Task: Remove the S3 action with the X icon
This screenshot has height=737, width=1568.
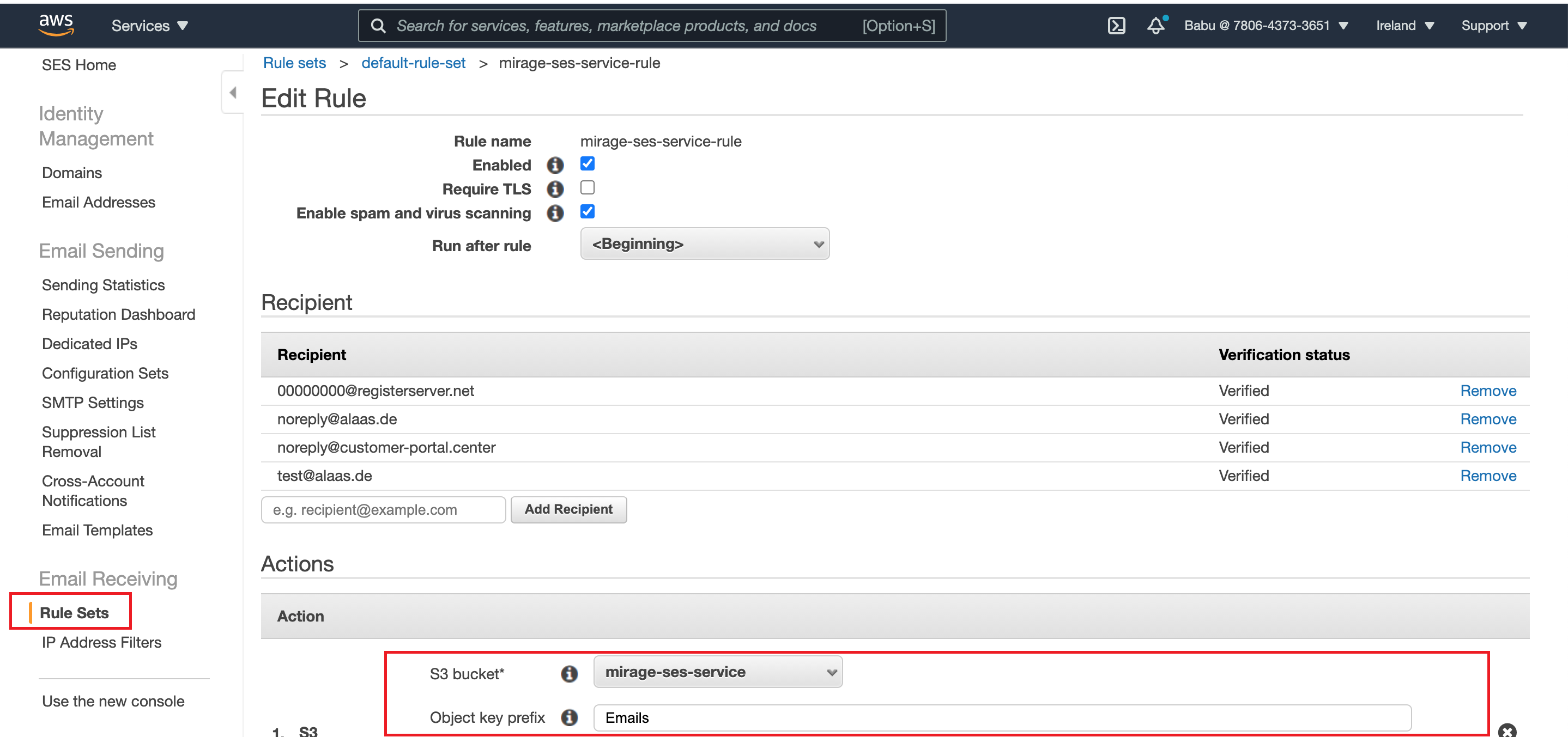Action: click(x=1507, y=730)
